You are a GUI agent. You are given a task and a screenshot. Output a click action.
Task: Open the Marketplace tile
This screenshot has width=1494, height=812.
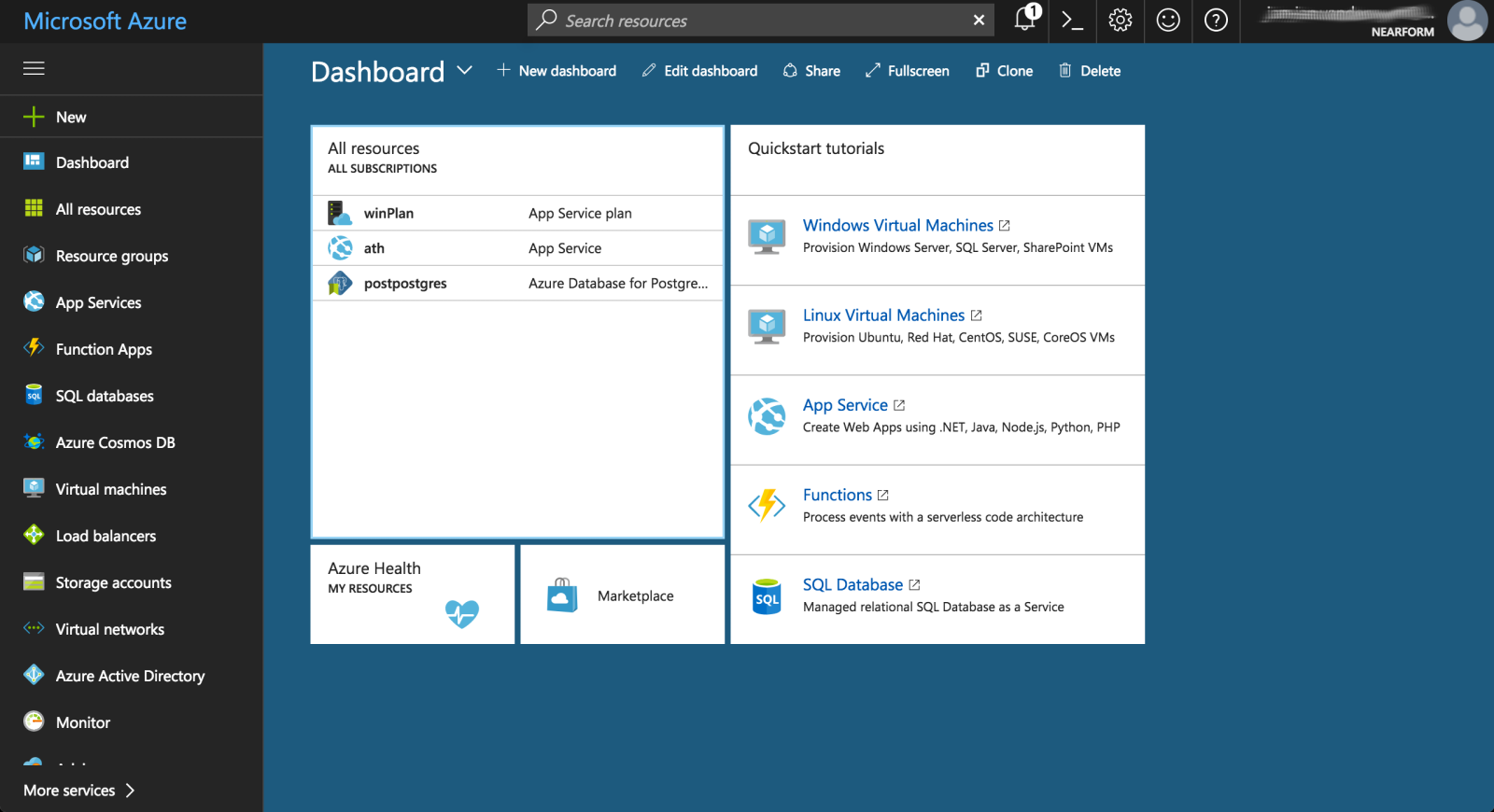[x=623, y=595]
